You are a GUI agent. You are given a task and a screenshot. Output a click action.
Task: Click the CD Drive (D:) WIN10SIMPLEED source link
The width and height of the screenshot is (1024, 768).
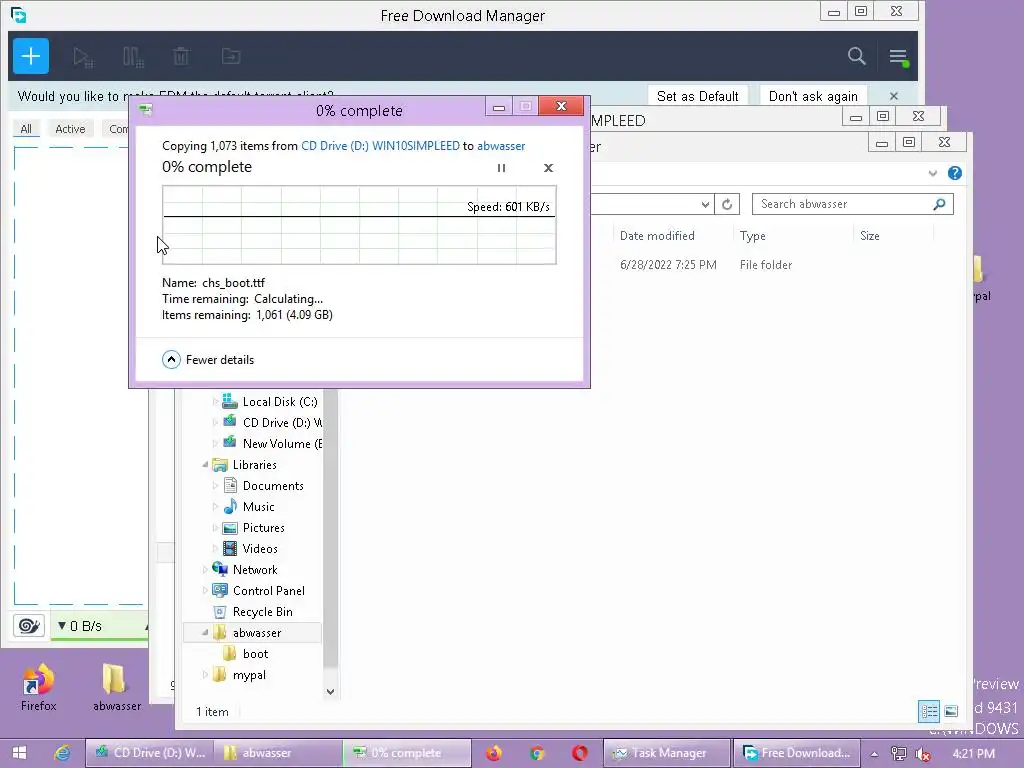pos(380,146)
